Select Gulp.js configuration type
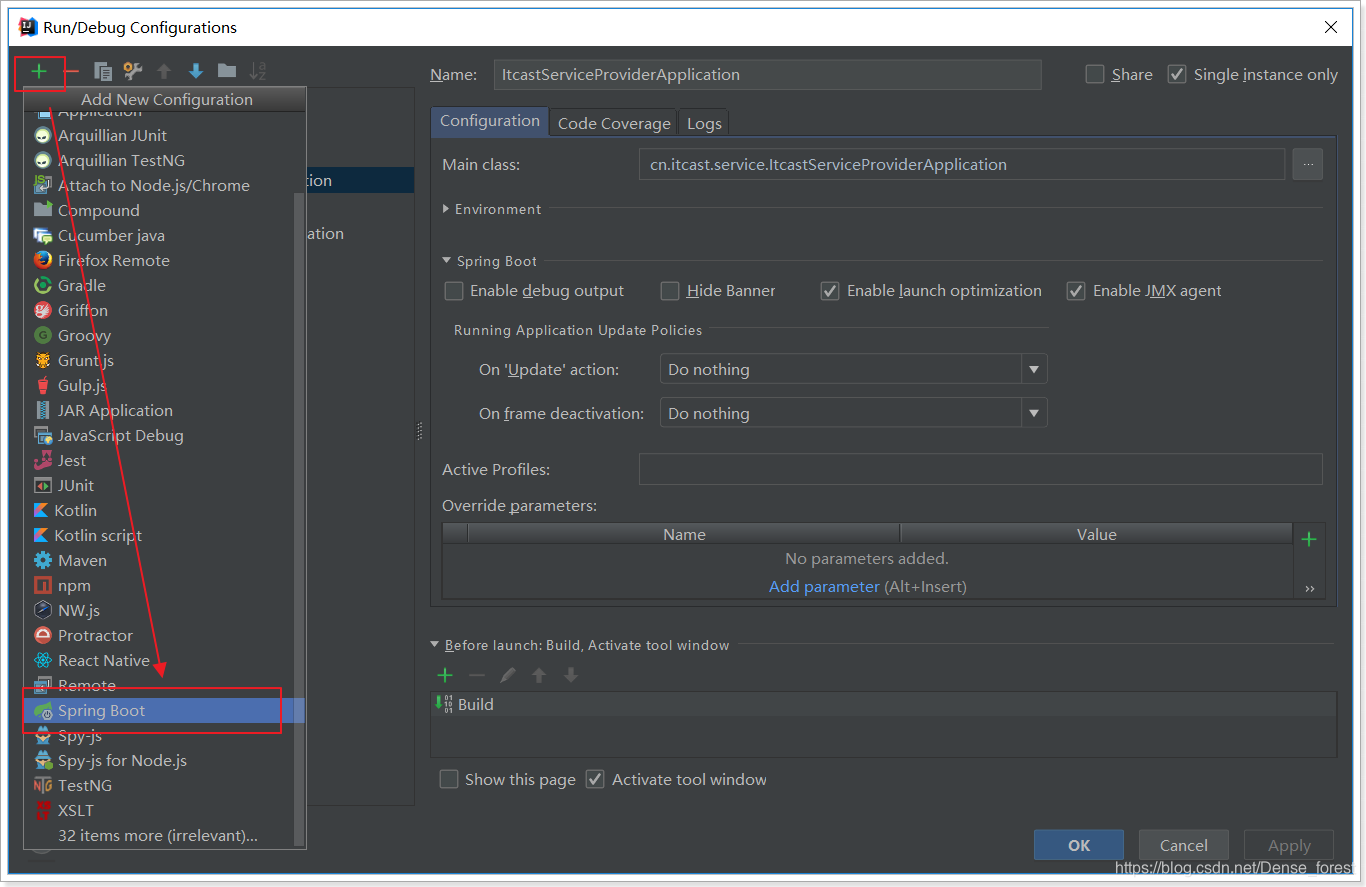Viewport: 1366px width, 887px height. click(159, 386)
